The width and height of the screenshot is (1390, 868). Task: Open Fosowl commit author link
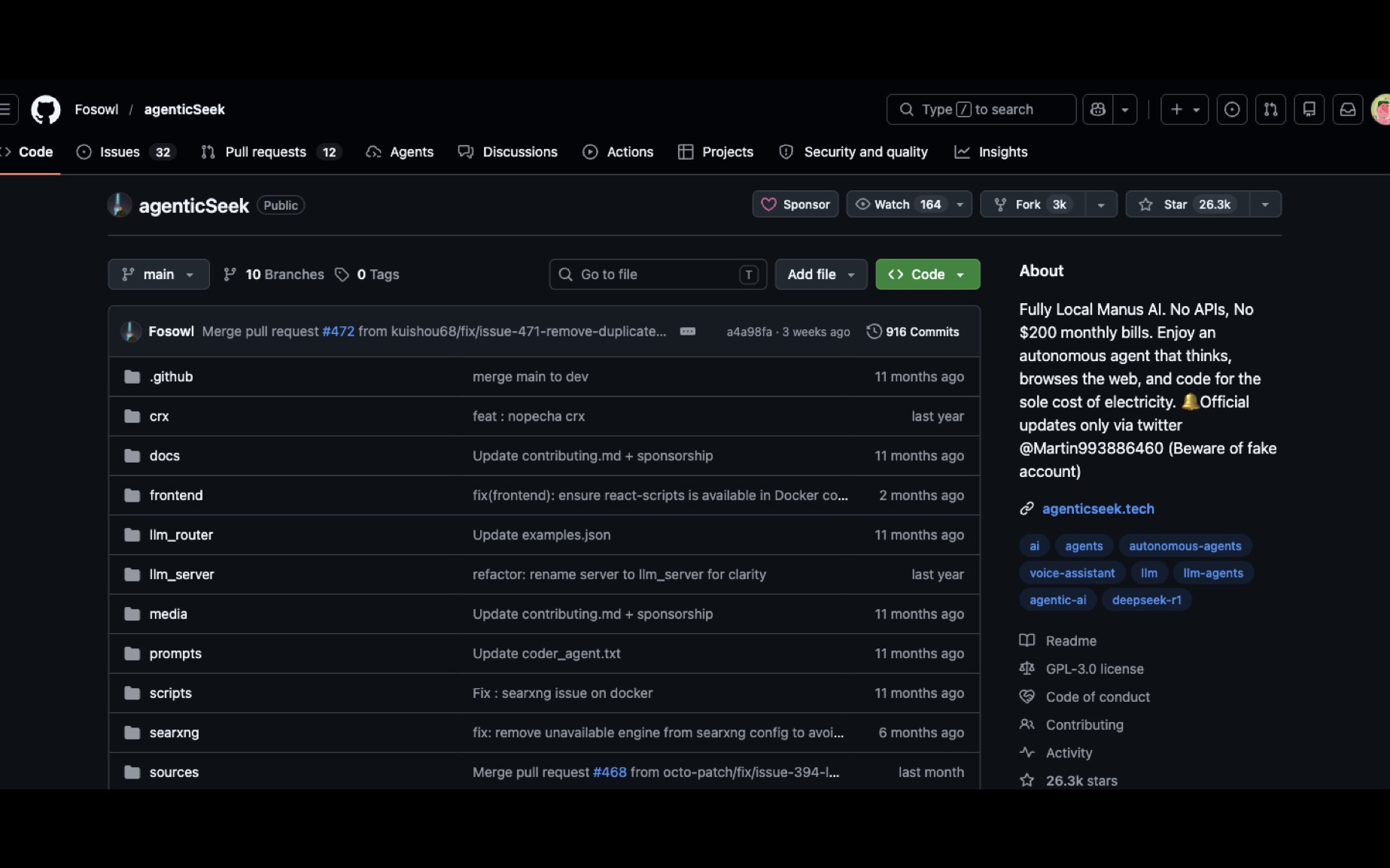point(171,332)
